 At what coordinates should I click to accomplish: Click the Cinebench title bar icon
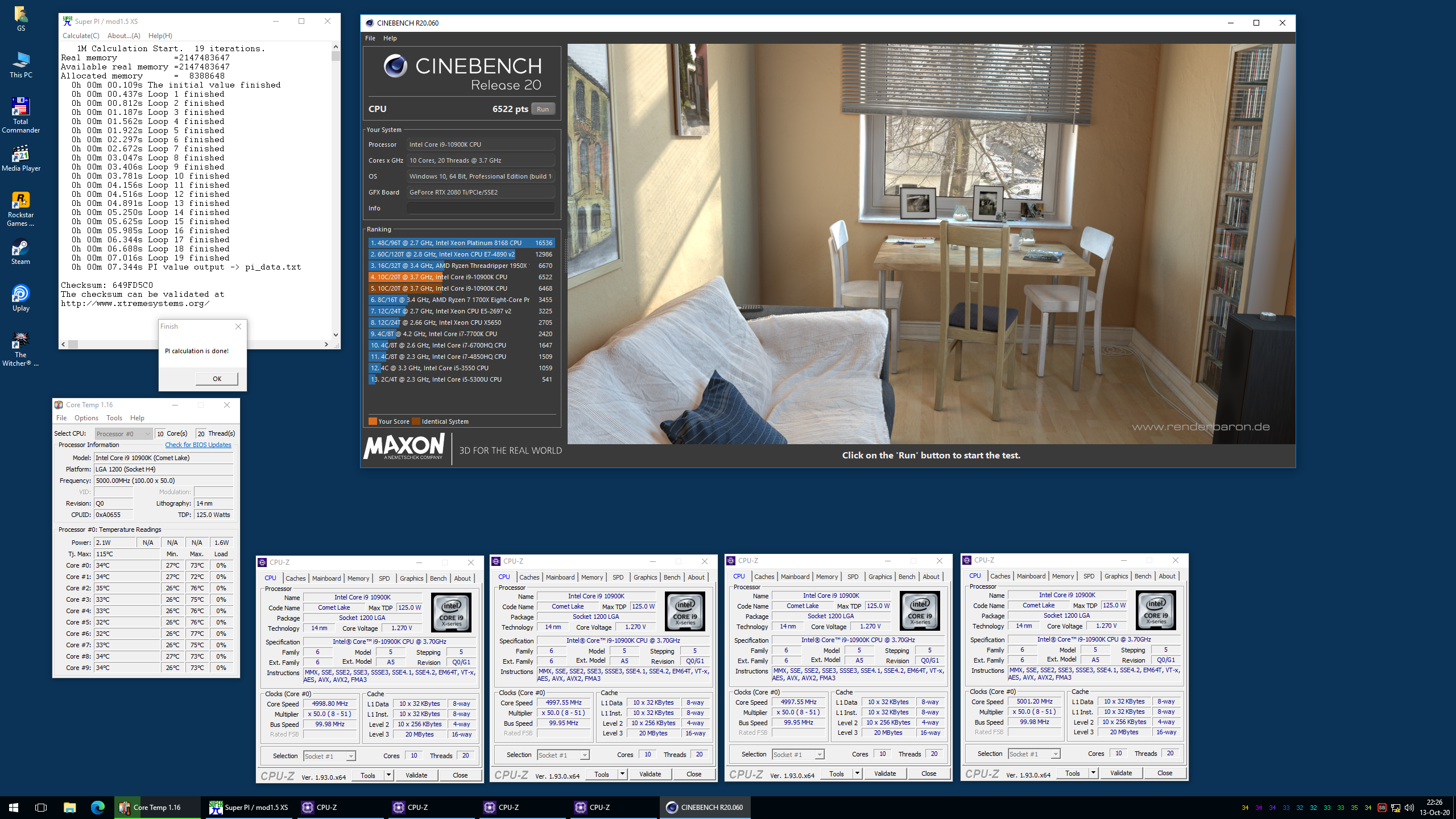[x=370, y=23]
